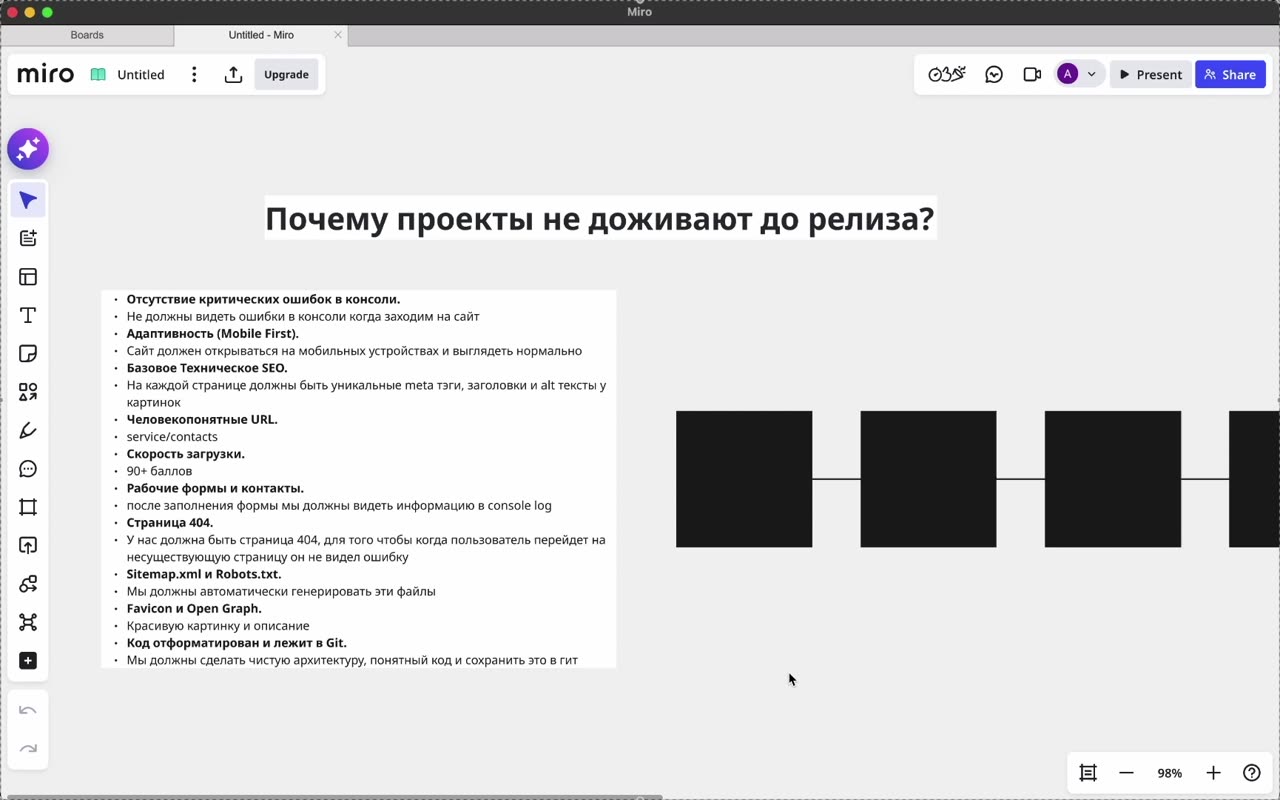Activate the Comment tool
The width and height of the screenshot is (1280, 800).
28,469
